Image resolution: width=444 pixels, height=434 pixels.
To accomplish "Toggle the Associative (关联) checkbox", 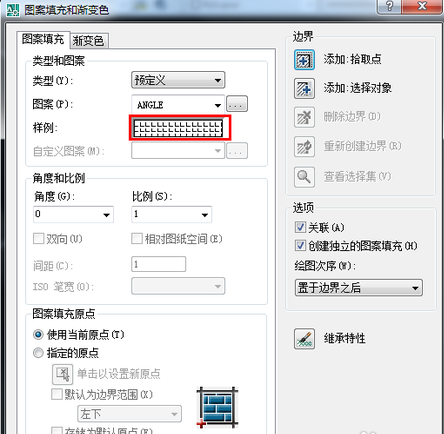I will point(300,227).
